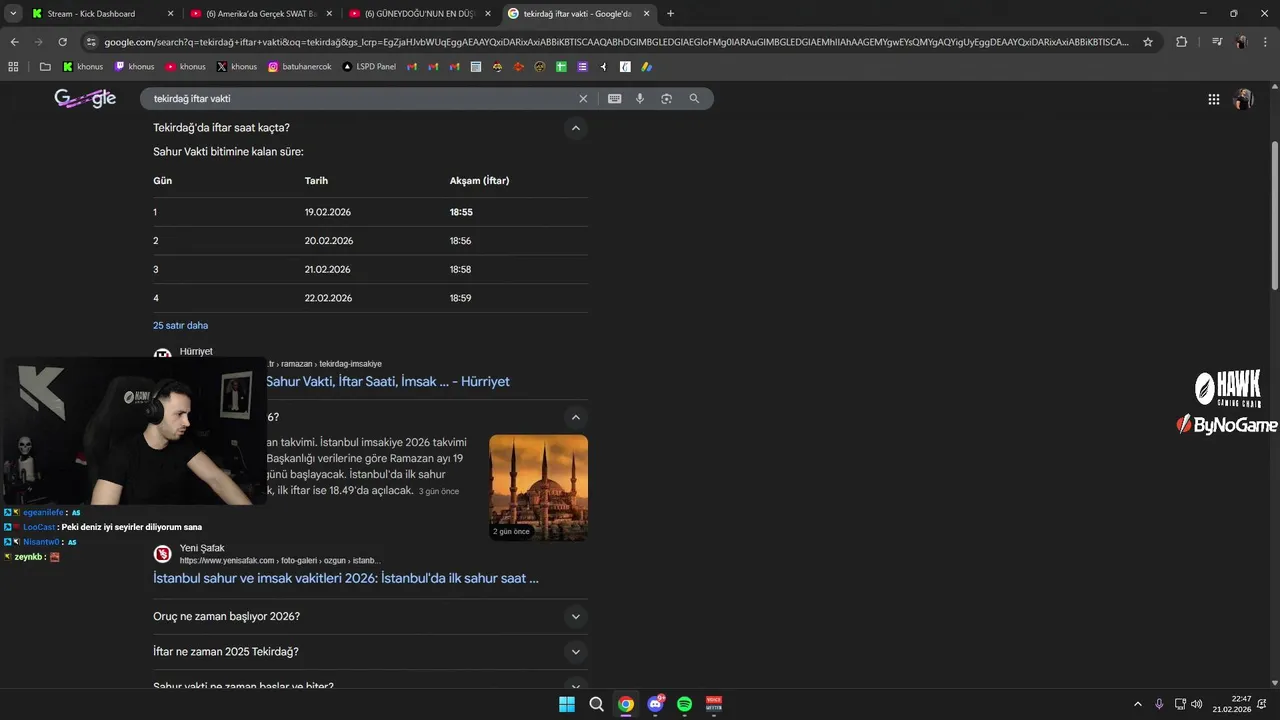Show hidden system tray icons
1280x720 pixels.
pyautogui.click(x=1137, y=704)
